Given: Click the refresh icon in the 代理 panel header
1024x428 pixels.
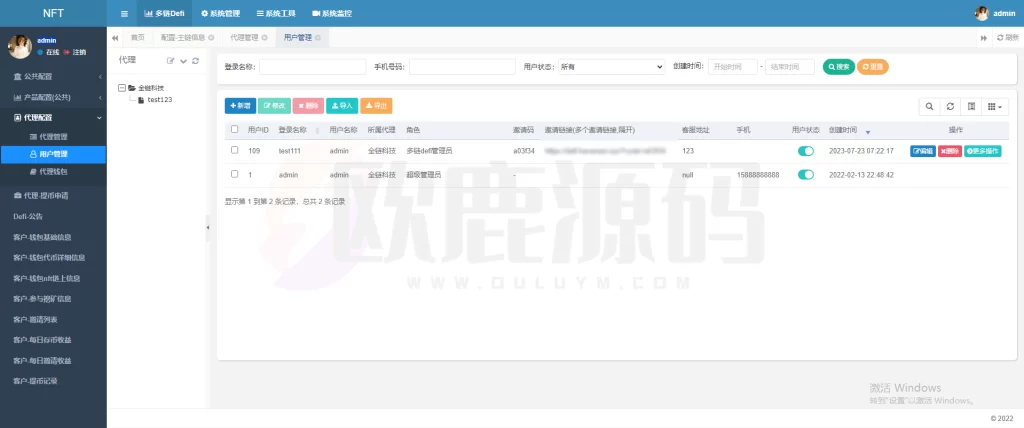Looking at the screenshot, I should [195, 61].
